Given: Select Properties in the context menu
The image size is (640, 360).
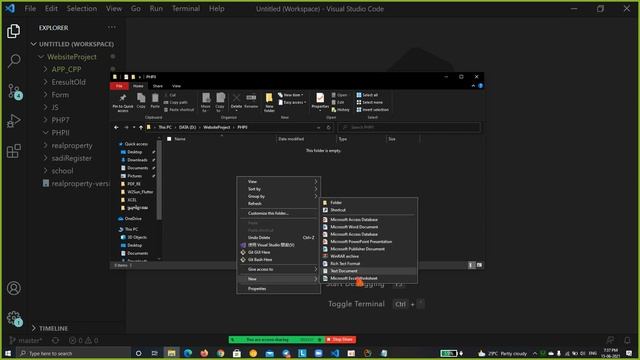Looking at the screenshot, I should (x=278, y=289).
